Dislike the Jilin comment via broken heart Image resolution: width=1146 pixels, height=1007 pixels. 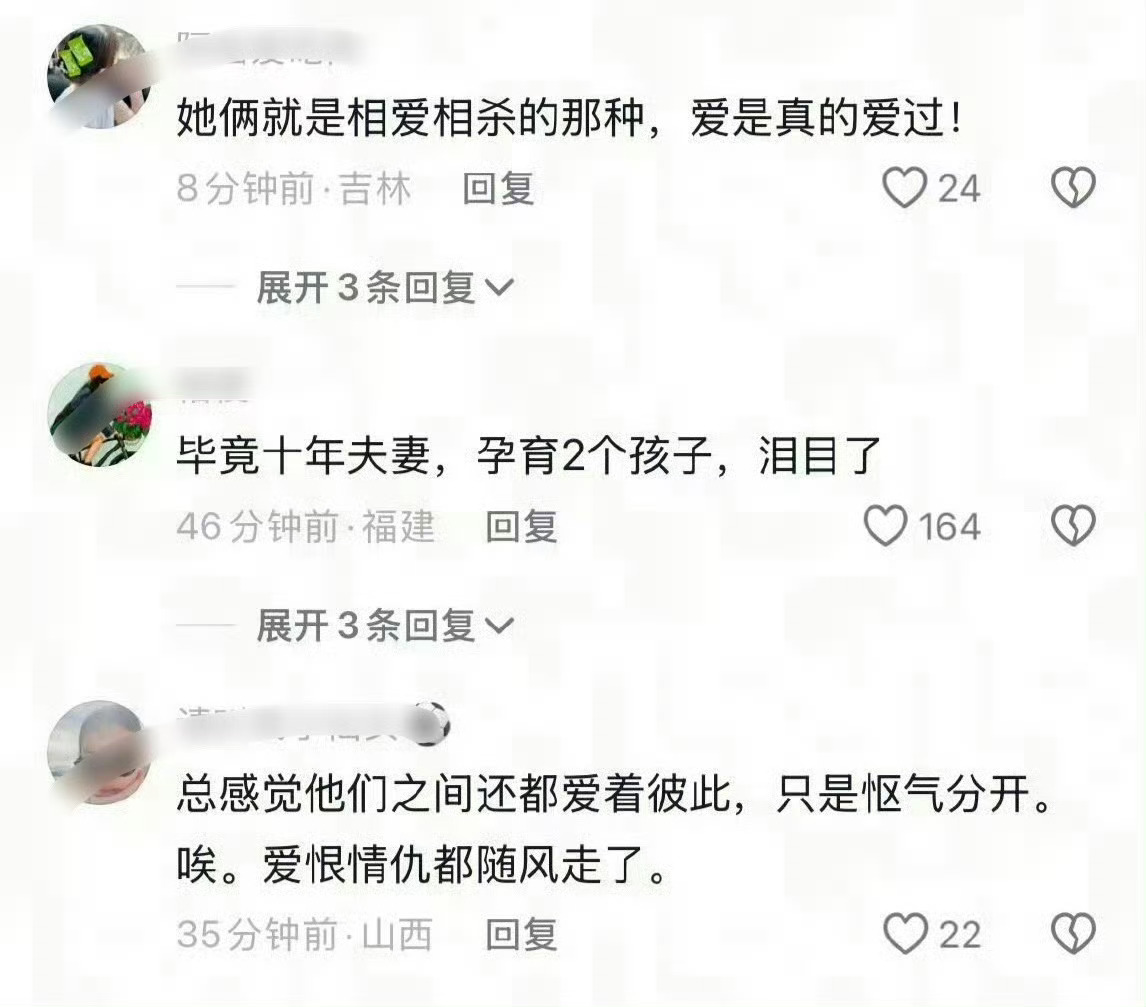coord(1073,187)
